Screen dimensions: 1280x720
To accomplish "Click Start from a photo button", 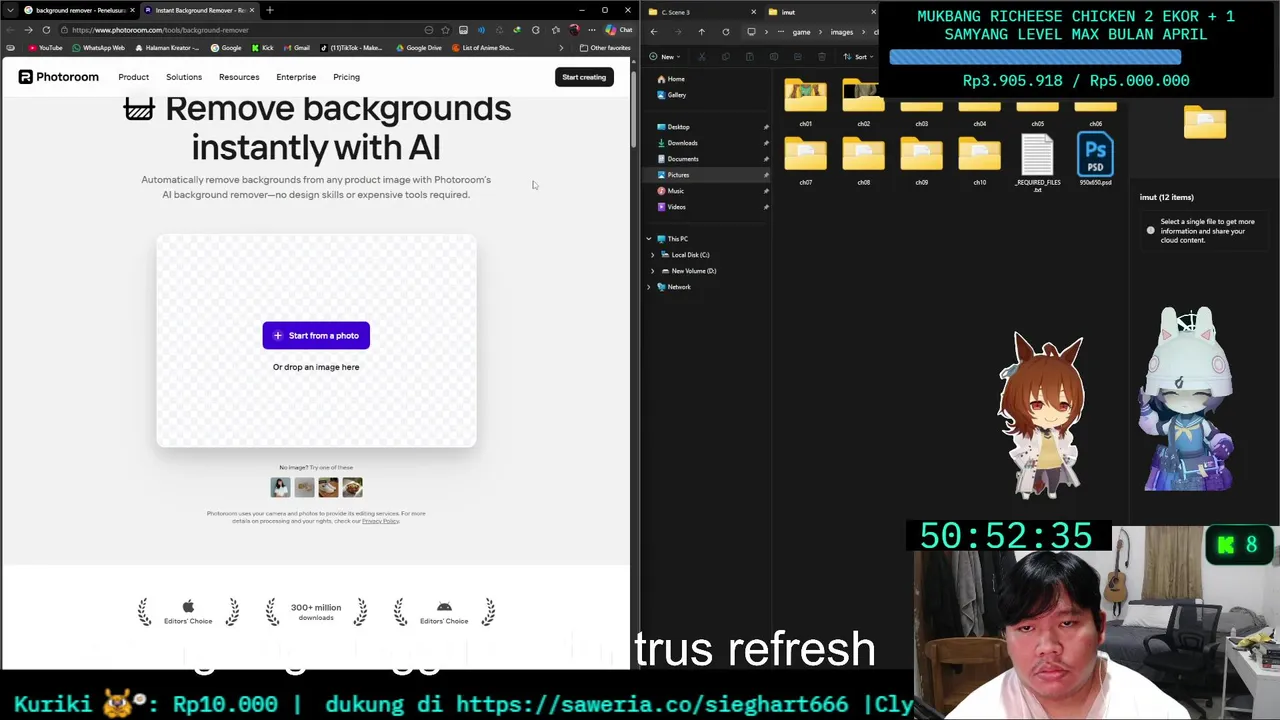I will pos(316,336).
